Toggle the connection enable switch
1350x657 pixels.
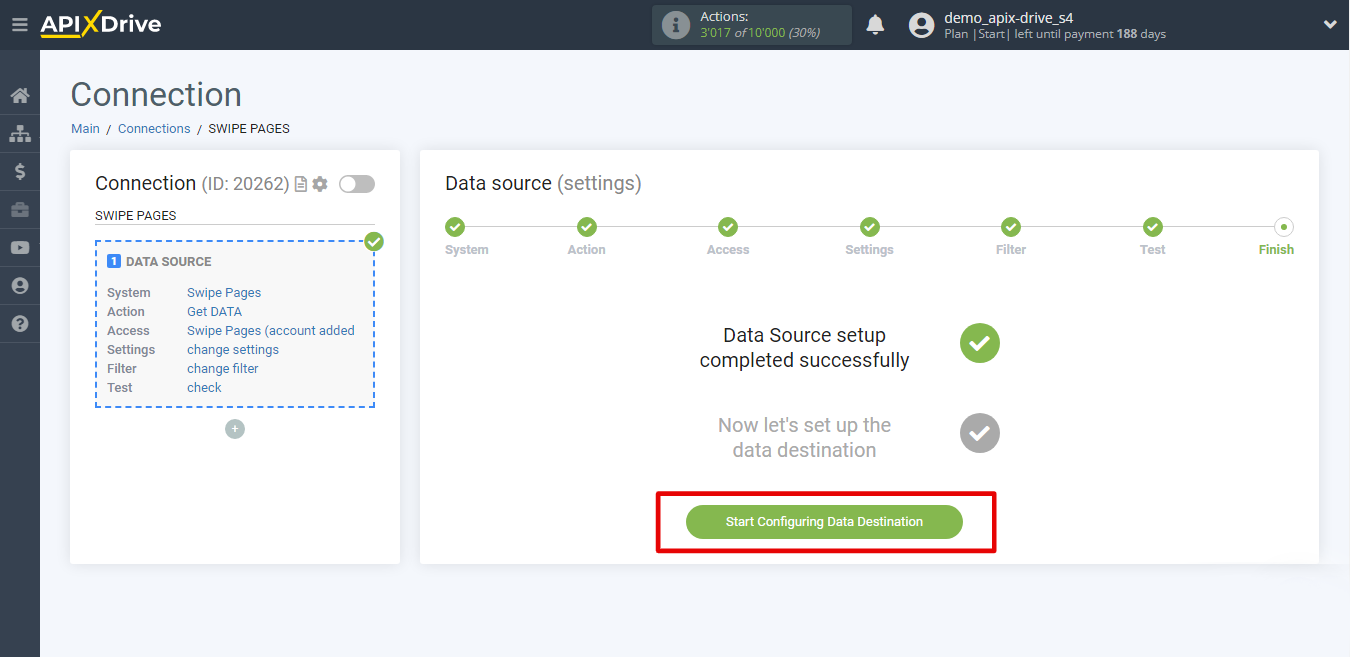coord(357,184)
